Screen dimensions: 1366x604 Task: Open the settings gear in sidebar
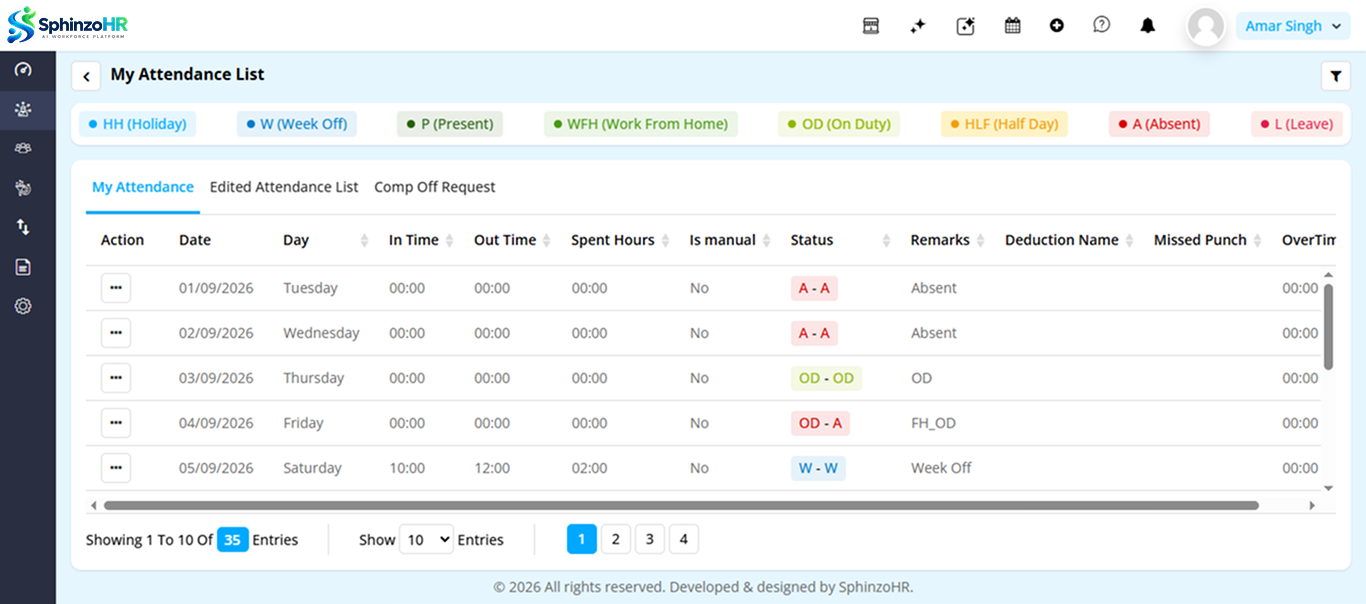23,306
